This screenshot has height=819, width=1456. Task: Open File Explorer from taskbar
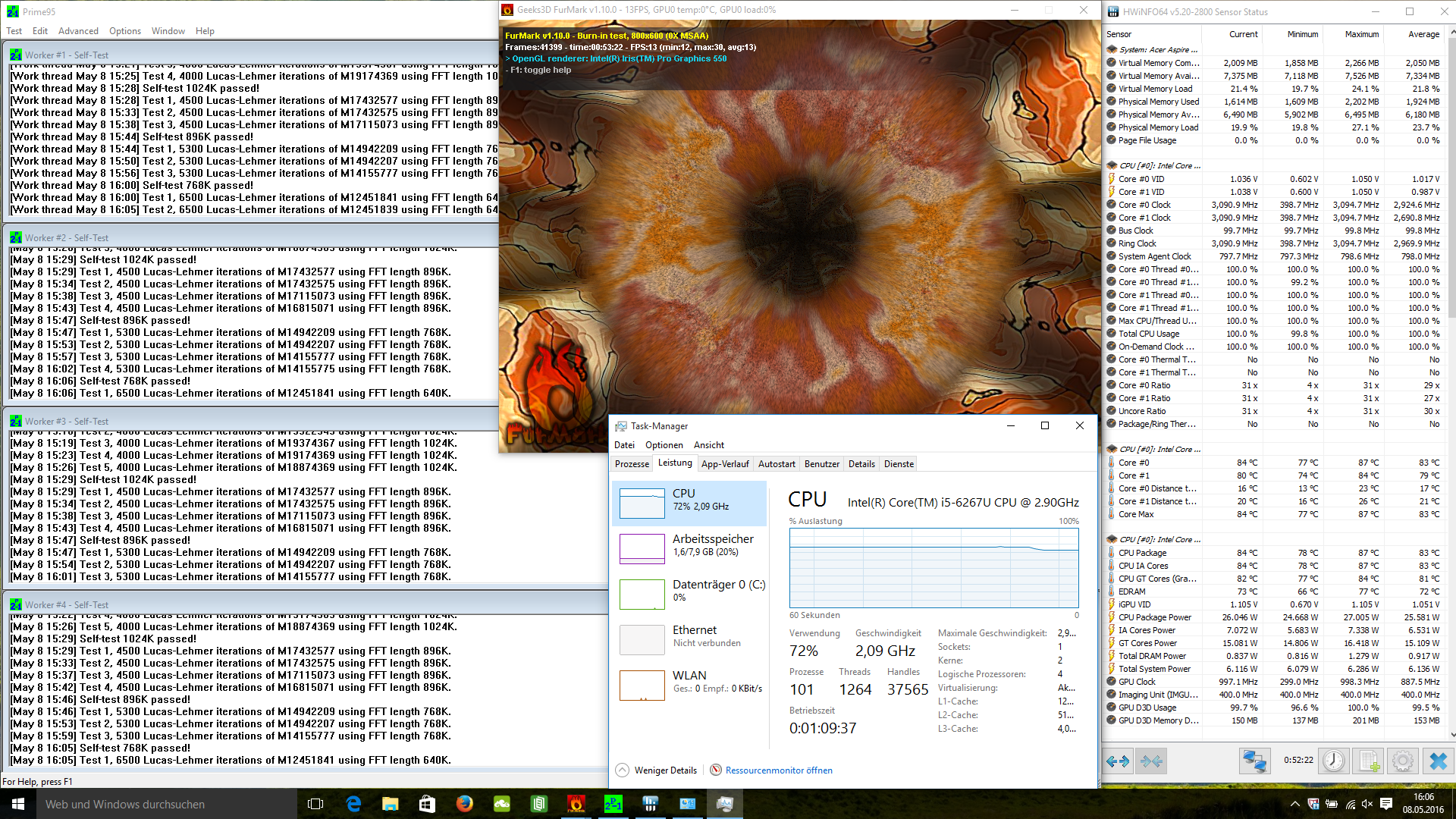(x=390, y=804)
